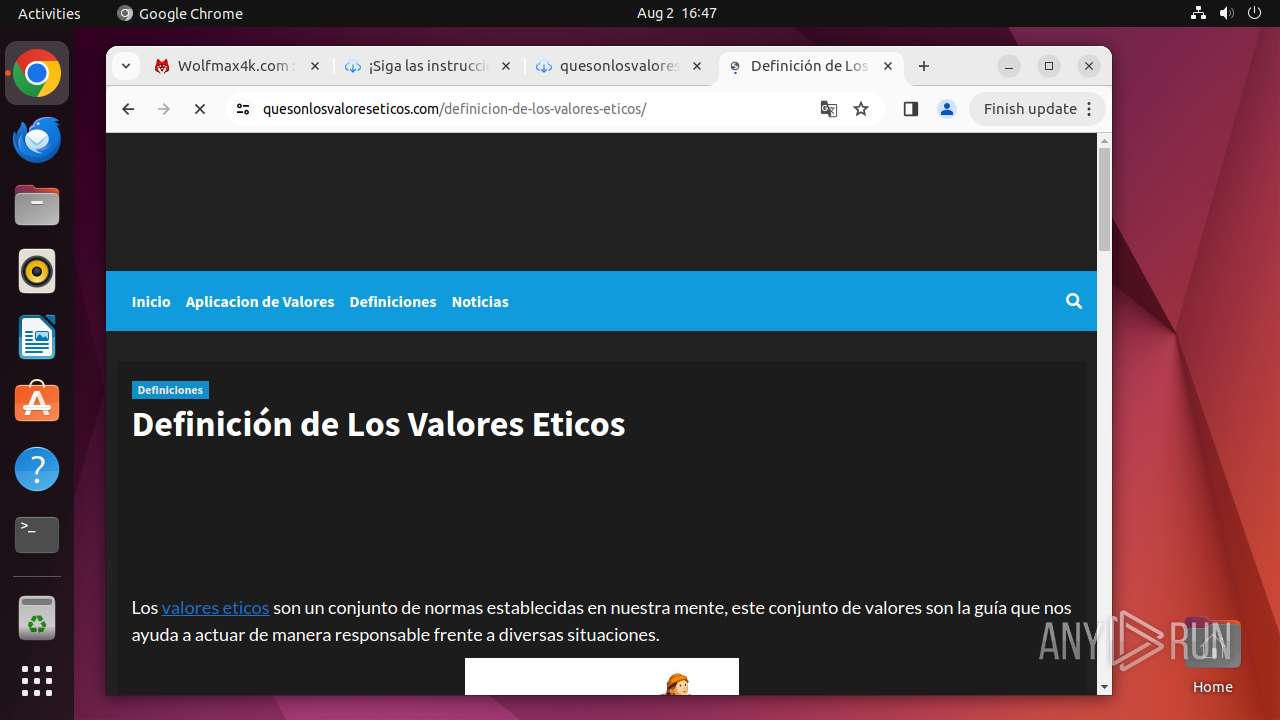The width and height of the screenshot is (1280, 720).
Task: Launch Thunderbird mail from the dock
Action: tap(37, 140)
